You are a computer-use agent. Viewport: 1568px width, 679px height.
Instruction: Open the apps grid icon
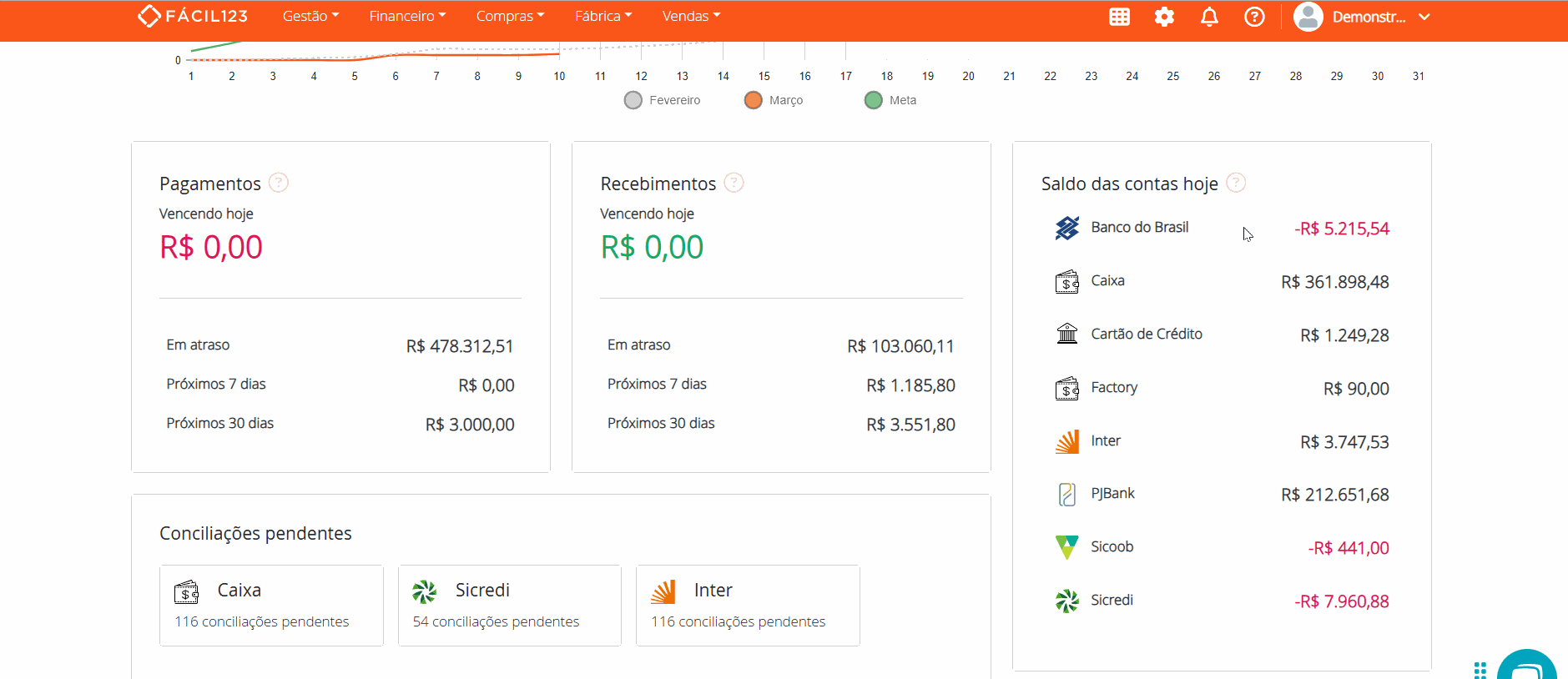tap(1119, 17)
